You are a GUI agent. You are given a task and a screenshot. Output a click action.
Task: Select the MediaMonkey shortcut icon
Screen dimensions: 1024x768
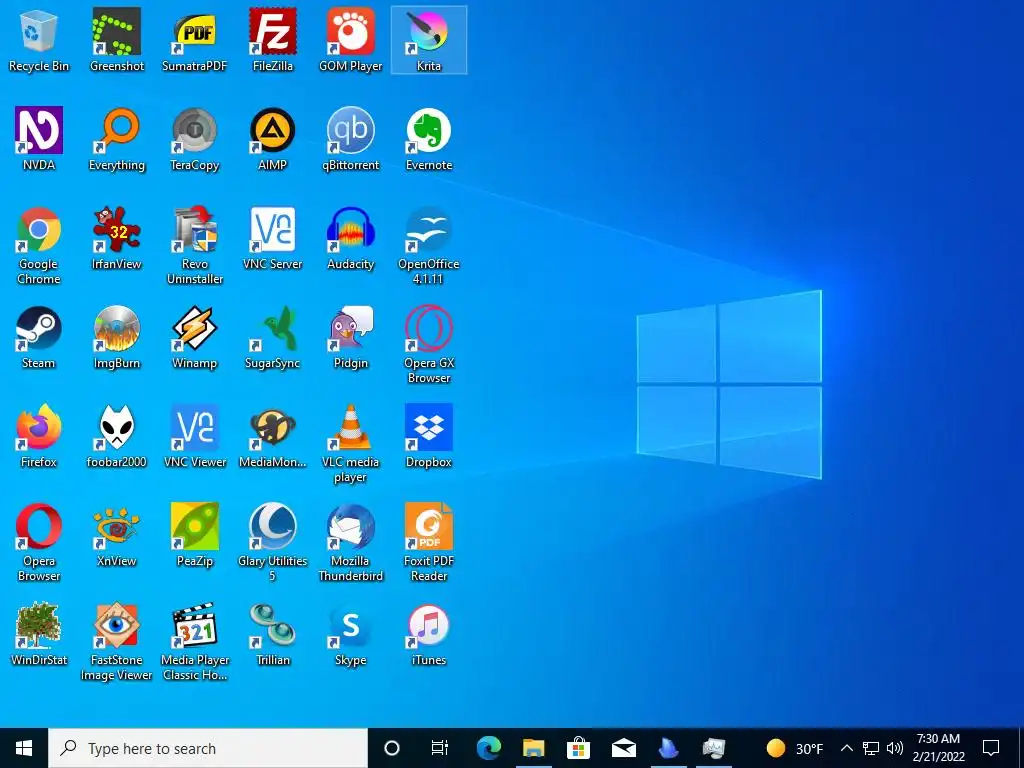pyautogui.click(x=272, y=436)
